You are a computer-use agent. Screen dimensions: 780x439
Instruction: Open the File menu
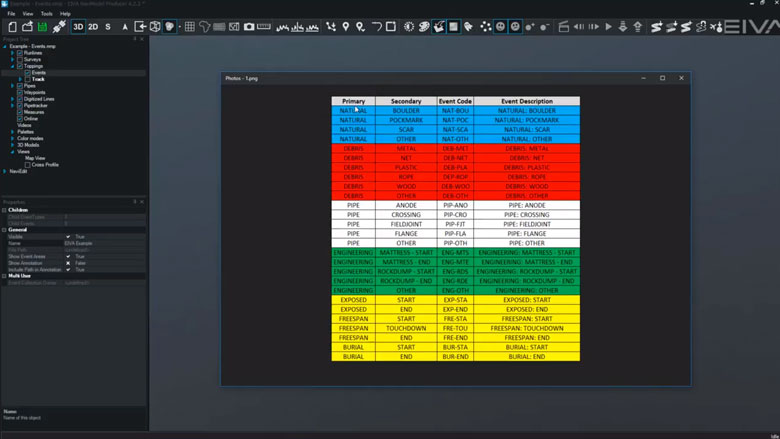click(11, 14)
